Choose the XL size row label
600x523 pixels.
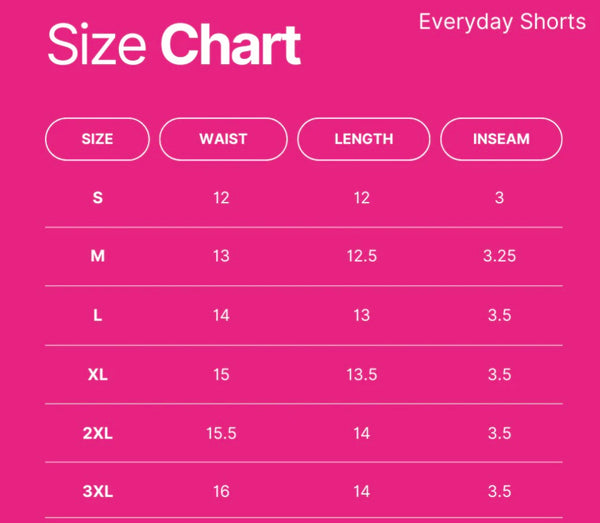pos(97,374)
